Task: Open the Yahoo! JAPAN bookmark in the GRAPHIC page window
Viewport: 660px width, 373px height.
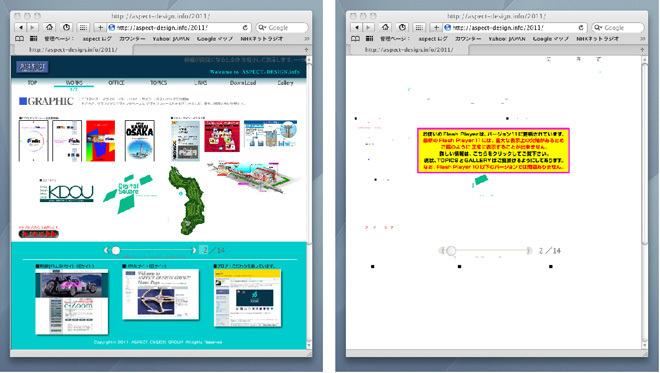Action: point(171,39)
